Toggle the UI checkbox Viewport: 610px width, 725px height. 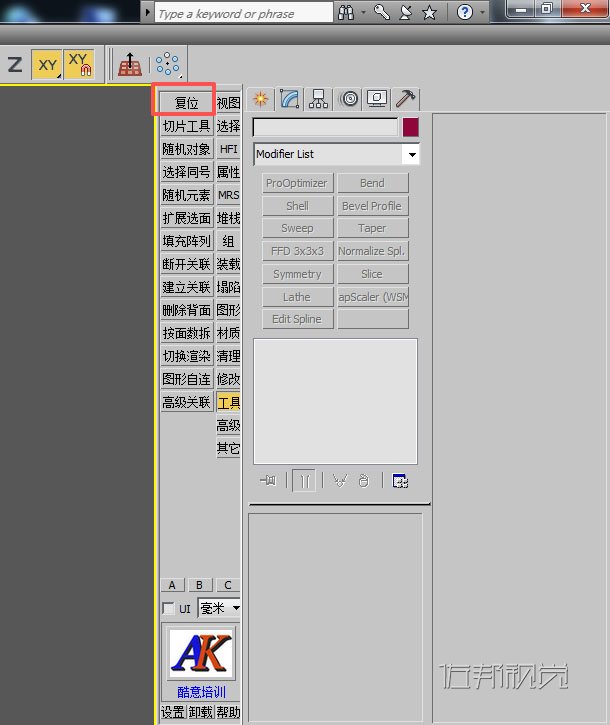click(168, 608)
